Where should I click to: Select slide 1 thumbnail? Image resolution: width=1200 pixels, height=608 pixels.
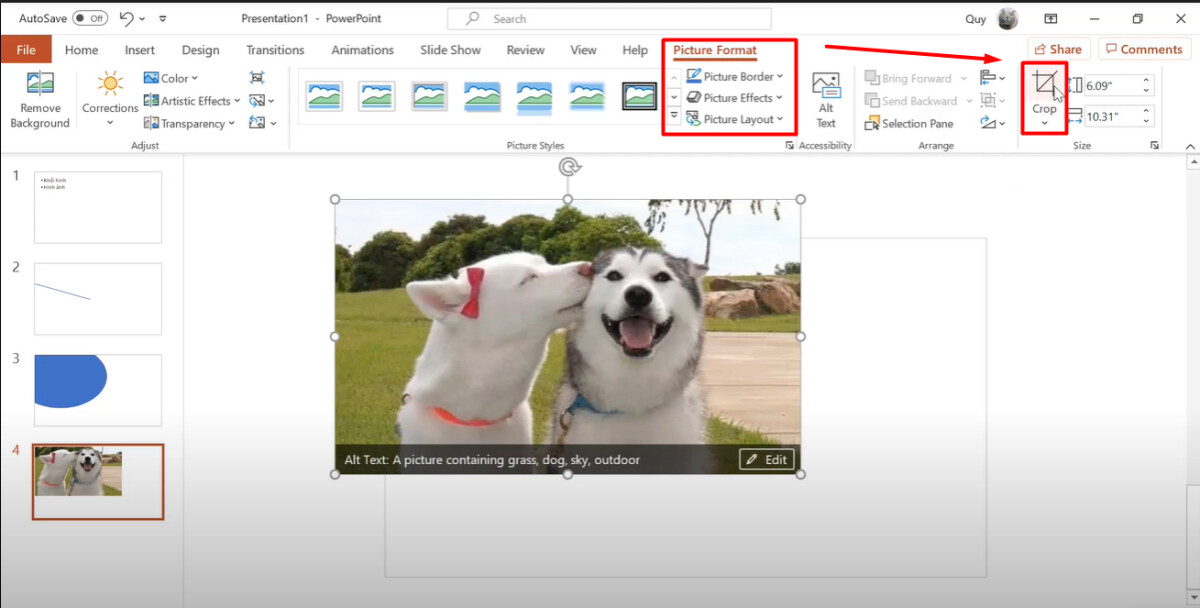[98, 207]
